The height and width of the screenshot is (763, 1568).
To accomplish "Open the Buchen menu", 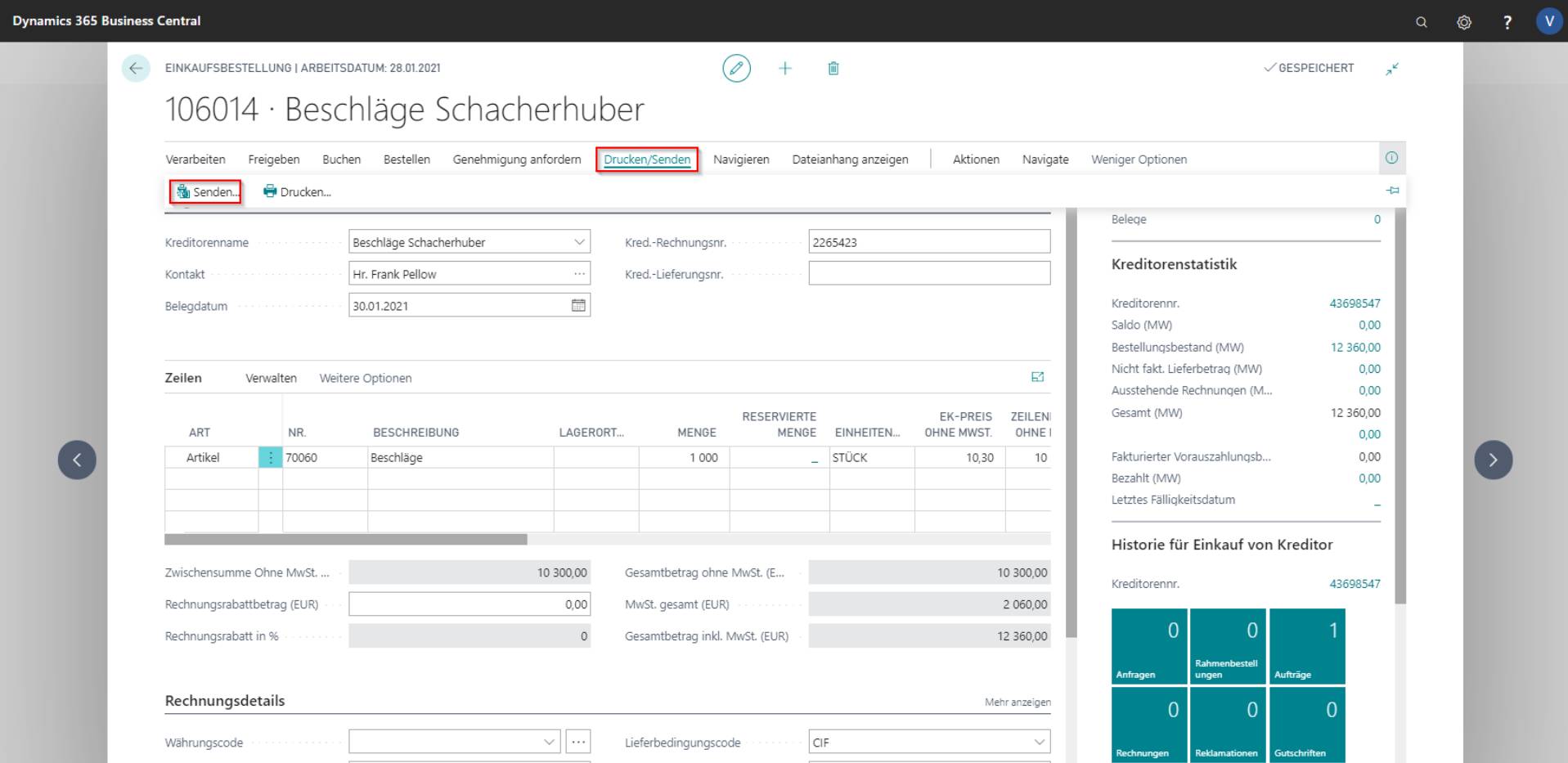I will tap(341, 159).
